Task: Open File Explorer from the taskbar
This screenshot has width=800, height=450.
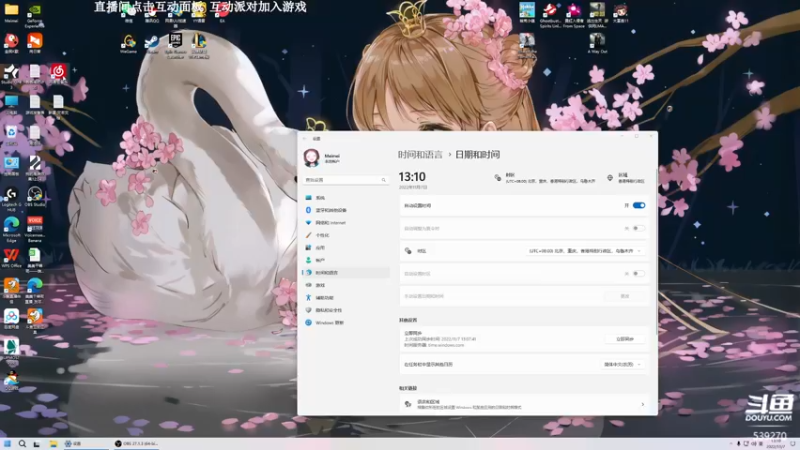Action: coord(53,443)
